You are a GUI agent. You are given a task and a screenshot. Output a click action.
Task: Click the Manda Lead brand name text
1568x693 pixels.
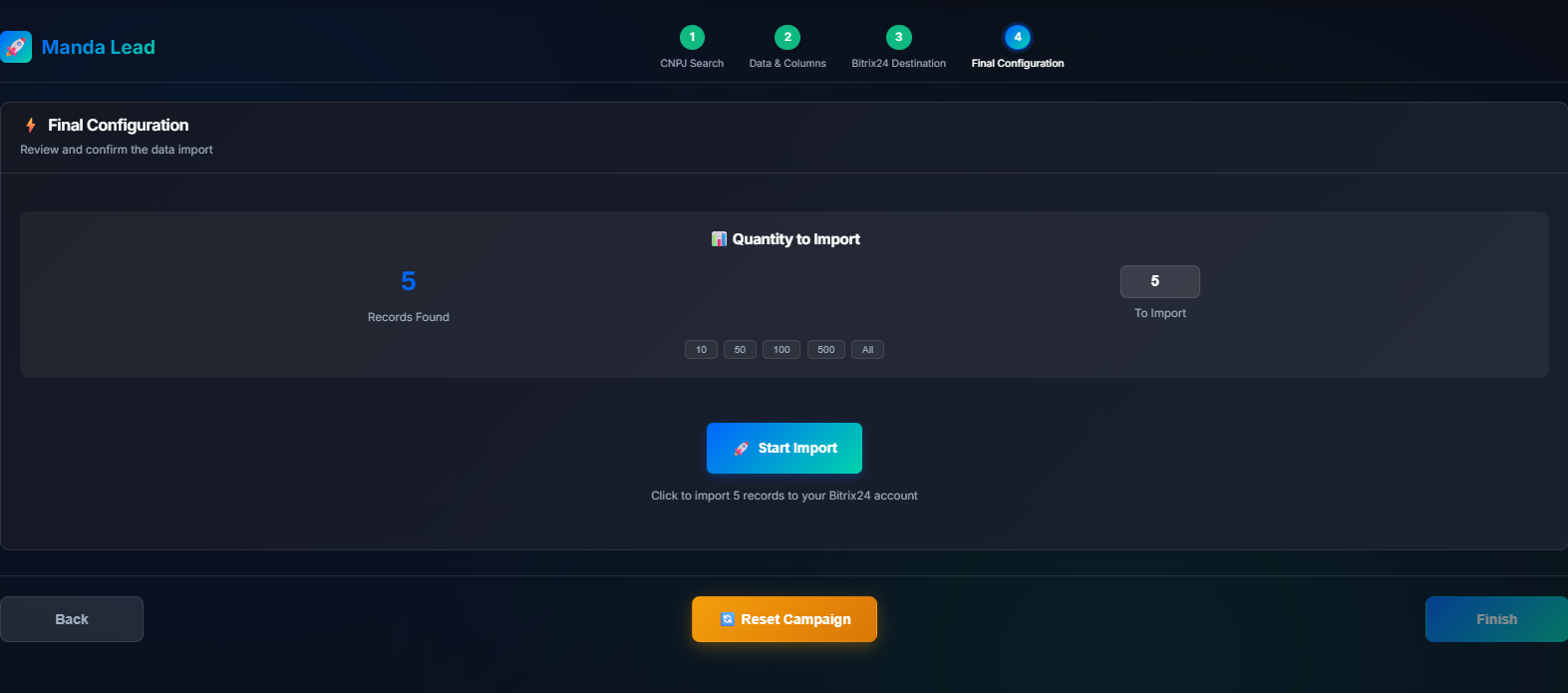coord(99,47)
